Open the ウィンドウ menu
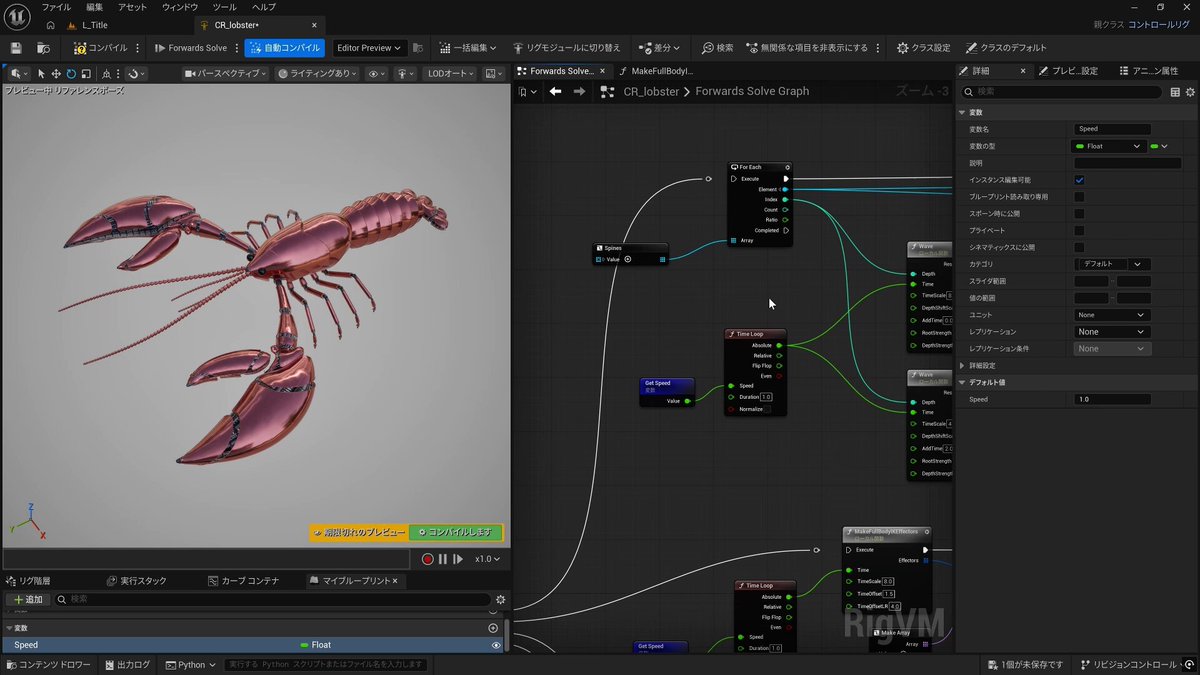This screenshot has width=1200, height=675. tap(180, 7)
